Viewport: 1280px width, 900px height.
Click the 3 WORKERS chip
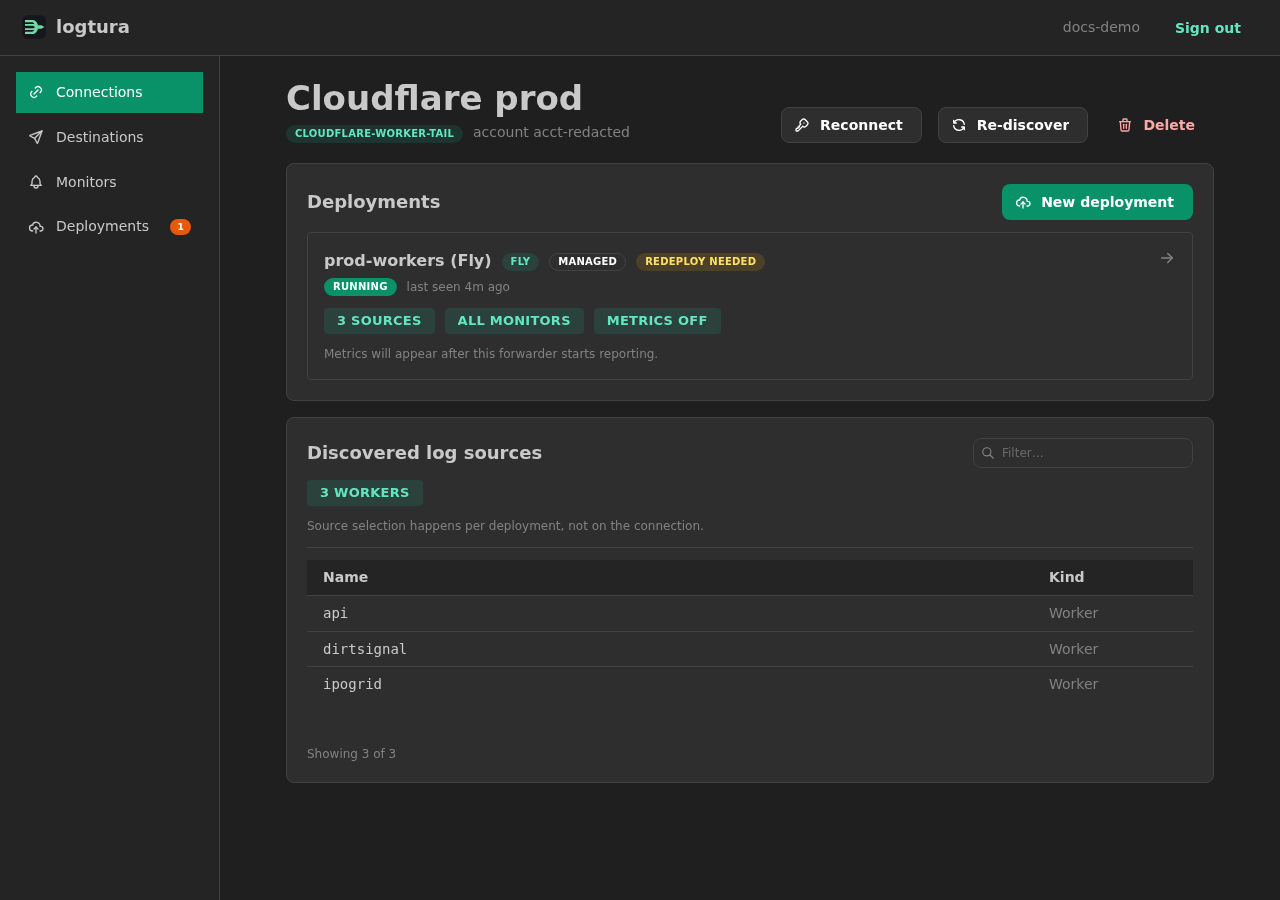click(x=365, y=493)
